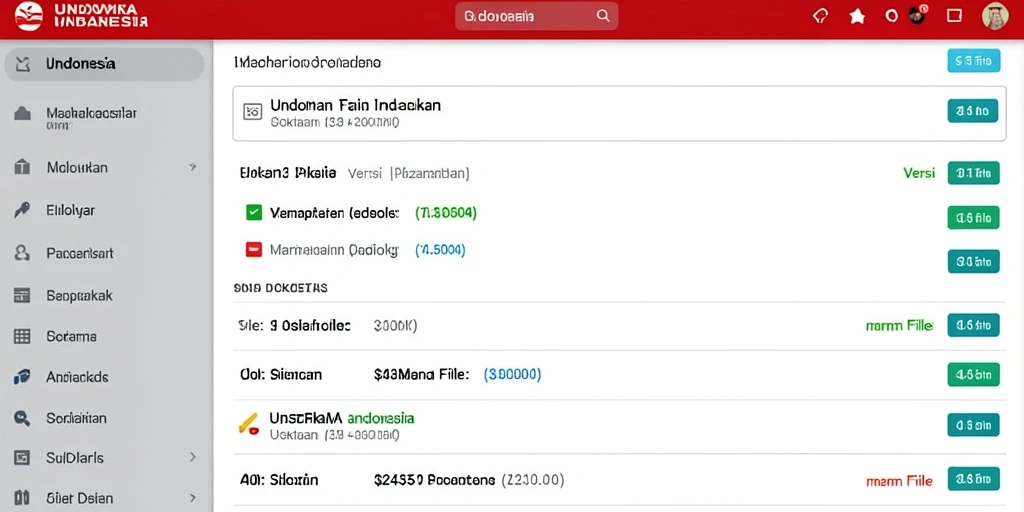The image size is (1024, 512).
Task: Expand the SulDlarls sidebar chevron
Action: pos(193,457)
